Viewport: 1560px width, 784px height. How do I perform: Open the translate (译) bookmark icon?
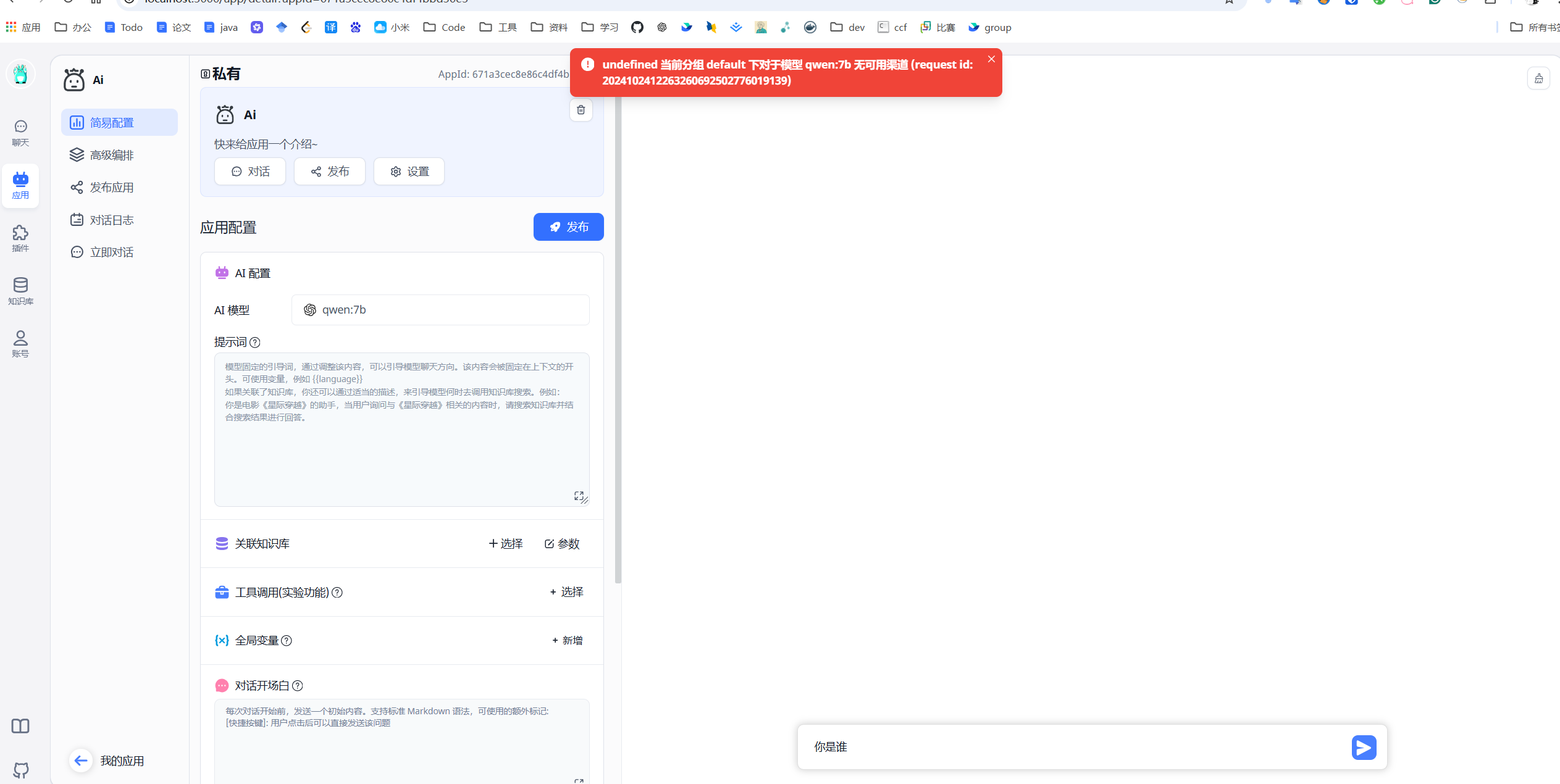point(331,27)
